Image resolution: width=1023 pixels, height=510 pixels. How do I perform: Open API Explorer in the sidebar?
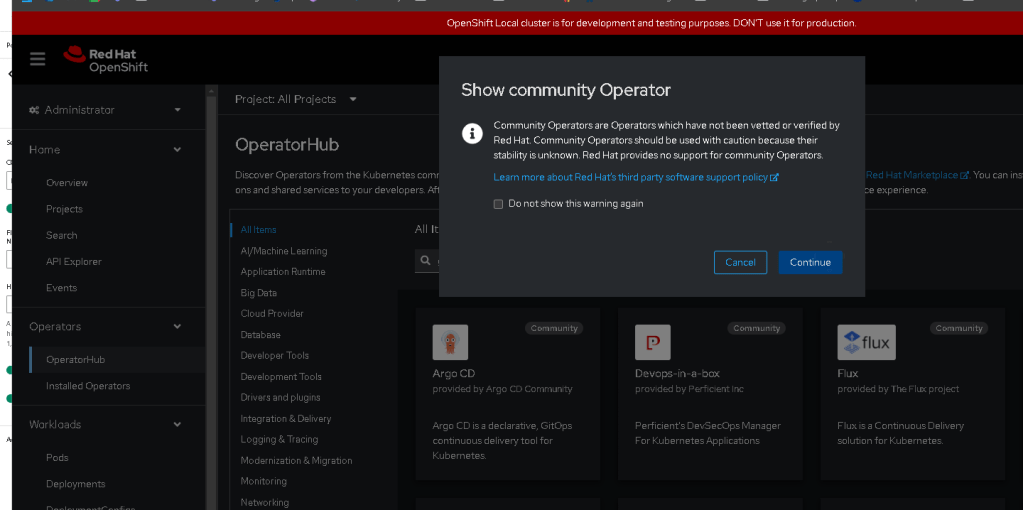[74, 262]
